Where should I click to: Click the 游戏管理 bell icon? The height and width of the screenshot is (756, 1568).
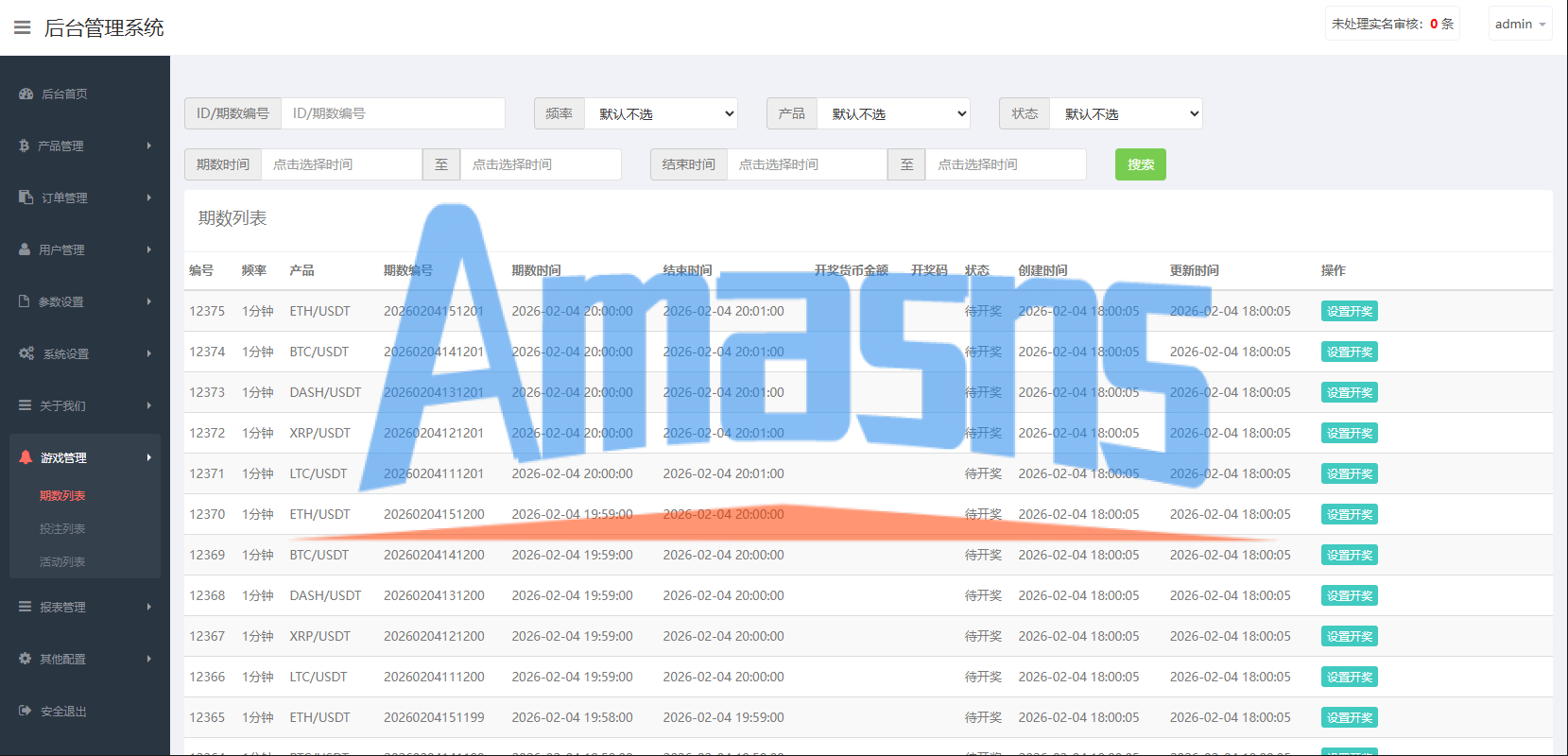26,457
